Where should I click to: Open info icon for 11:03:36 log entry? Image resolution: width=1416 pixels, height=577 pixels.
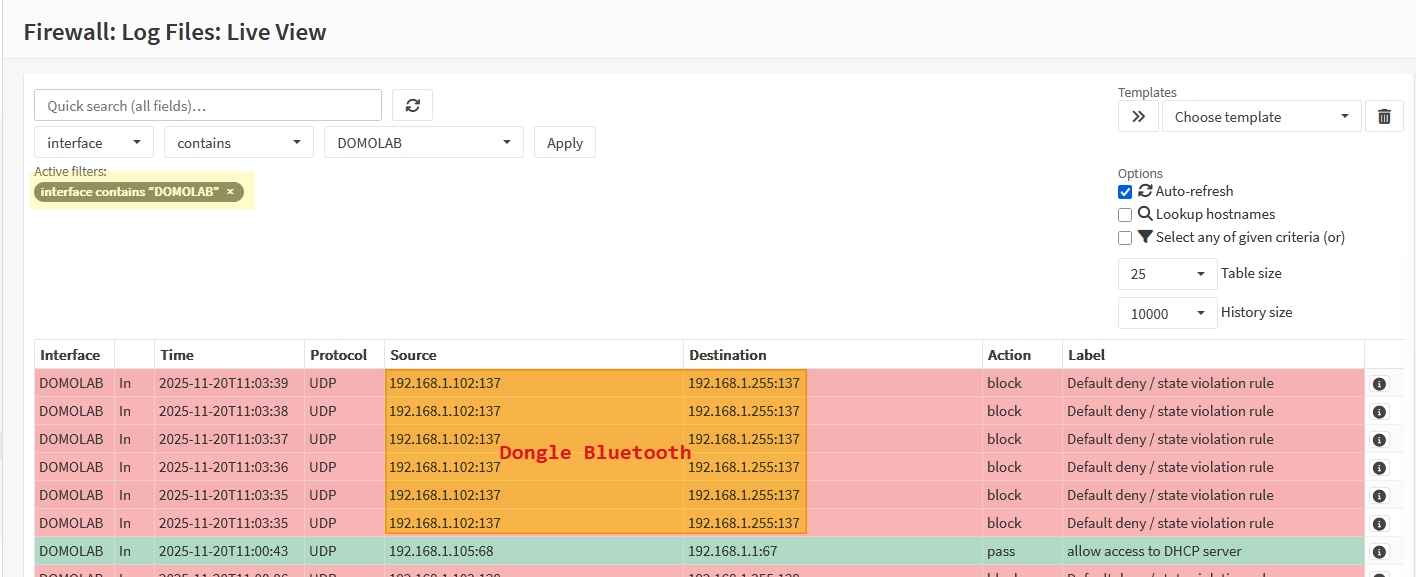(1379, 468)
